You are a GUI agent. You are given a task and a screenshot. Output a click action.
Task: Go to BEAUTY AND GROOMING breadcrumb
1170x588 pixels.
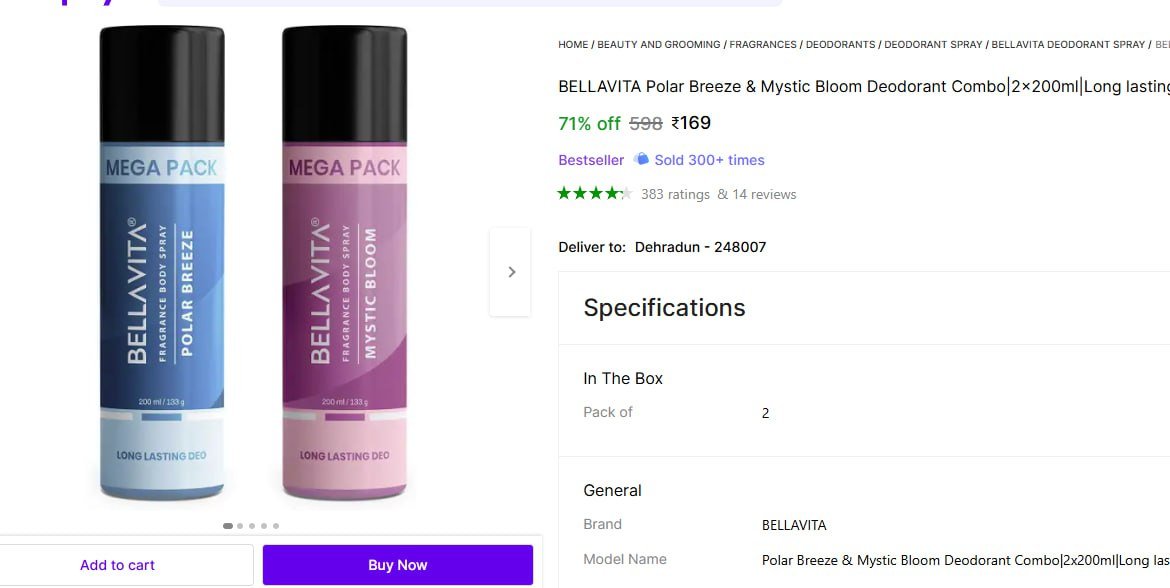[x=659, y=45]
